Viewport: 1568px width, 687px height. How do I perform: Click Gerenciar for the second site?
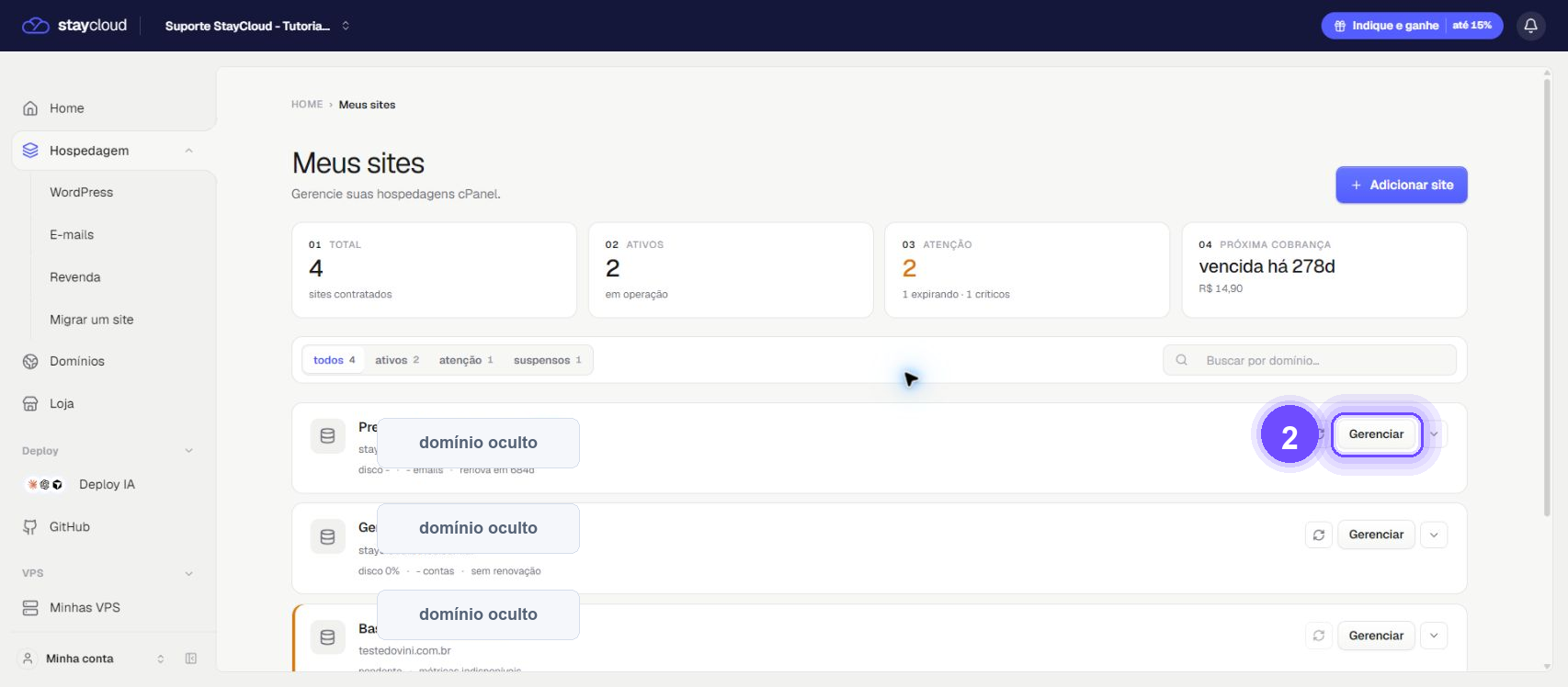[1376, 535]
